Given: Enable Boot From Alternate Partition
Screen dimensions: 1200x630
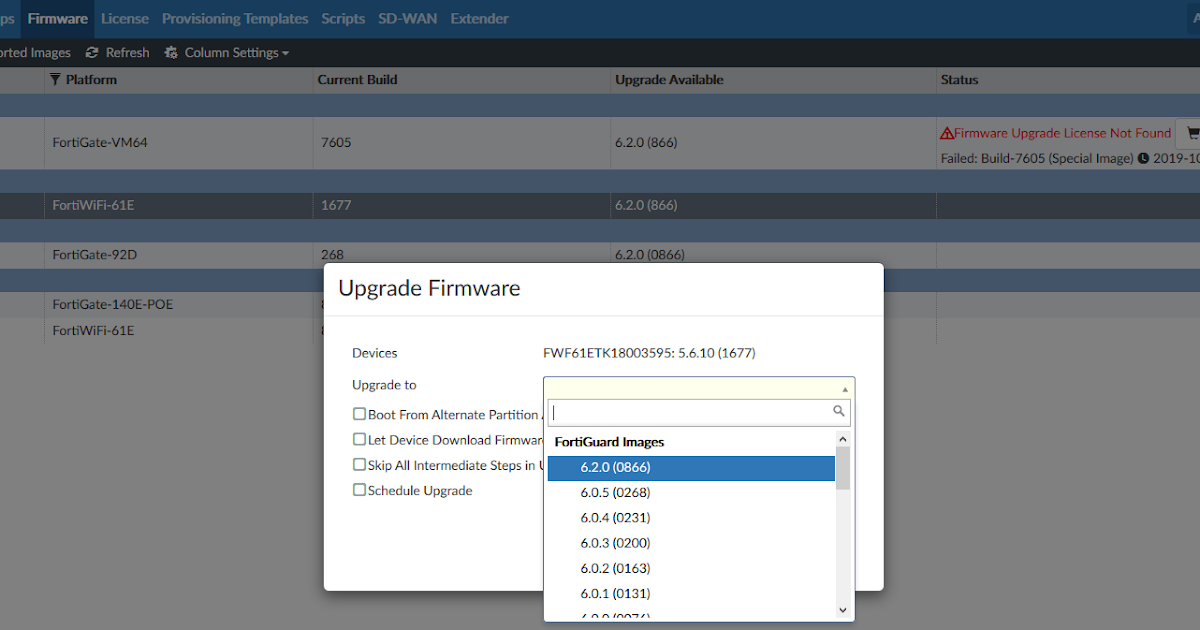Looking at the screenshot, I should pyautogui.click(x=359, y=414).
